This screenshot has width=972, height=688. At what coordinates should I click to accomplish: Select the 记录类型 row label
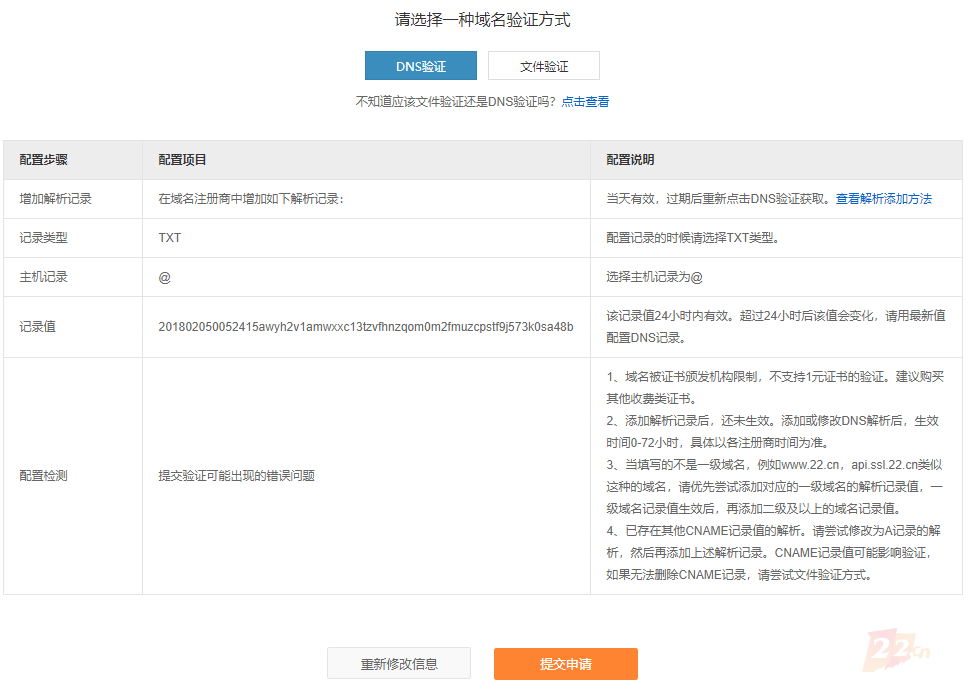coord(43,238)
